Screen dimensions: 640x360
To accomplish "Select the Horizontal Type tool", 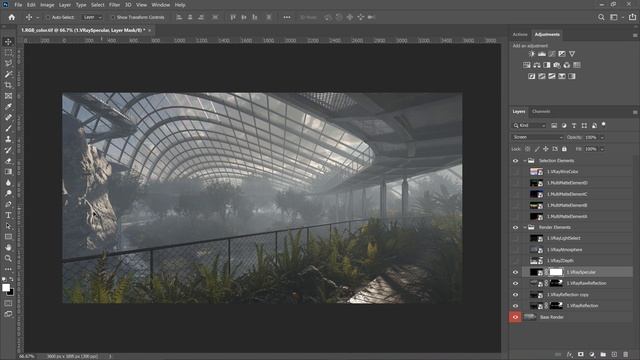I will pos(8,215).
